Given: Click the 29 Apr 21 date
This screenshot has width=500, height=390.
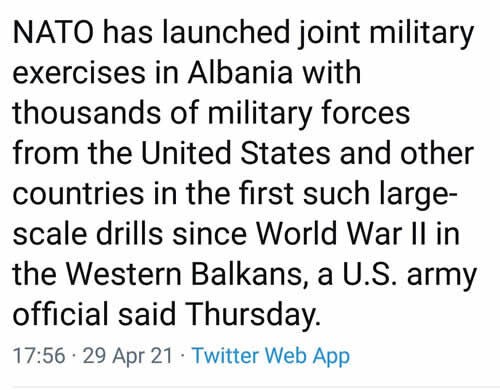Looking at the screenshot, I should point(127,356).
